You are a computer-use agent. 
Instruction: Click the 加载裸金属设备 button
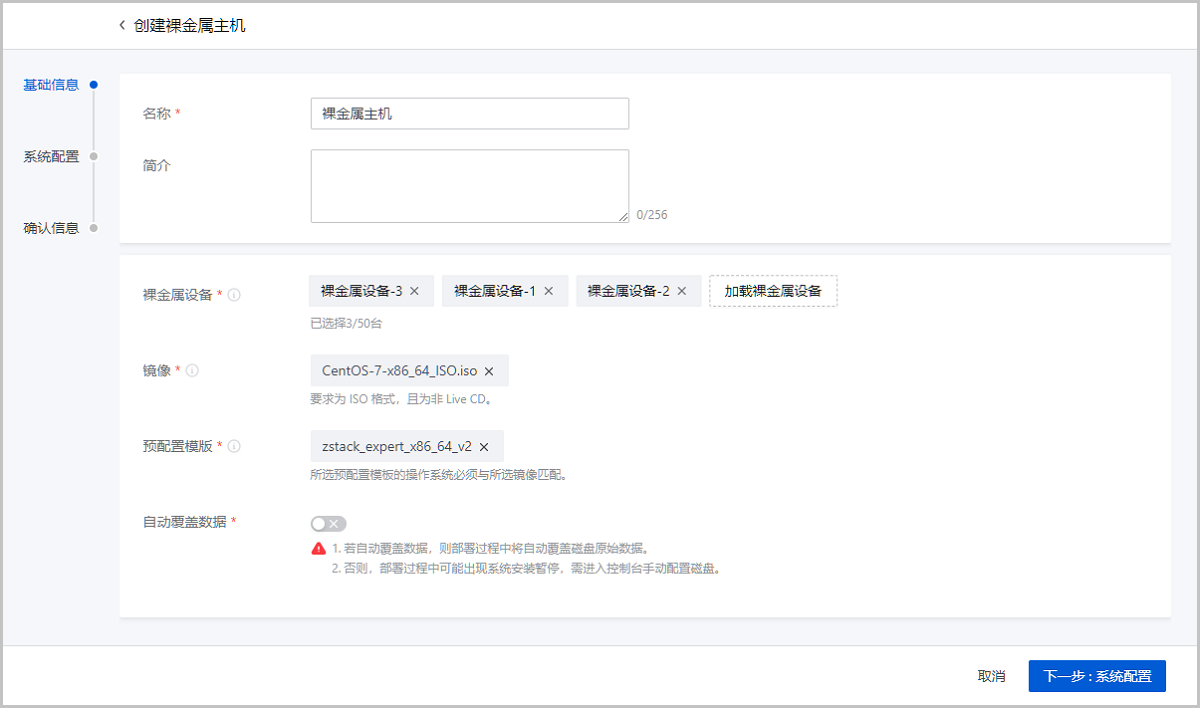pos(773,291)
